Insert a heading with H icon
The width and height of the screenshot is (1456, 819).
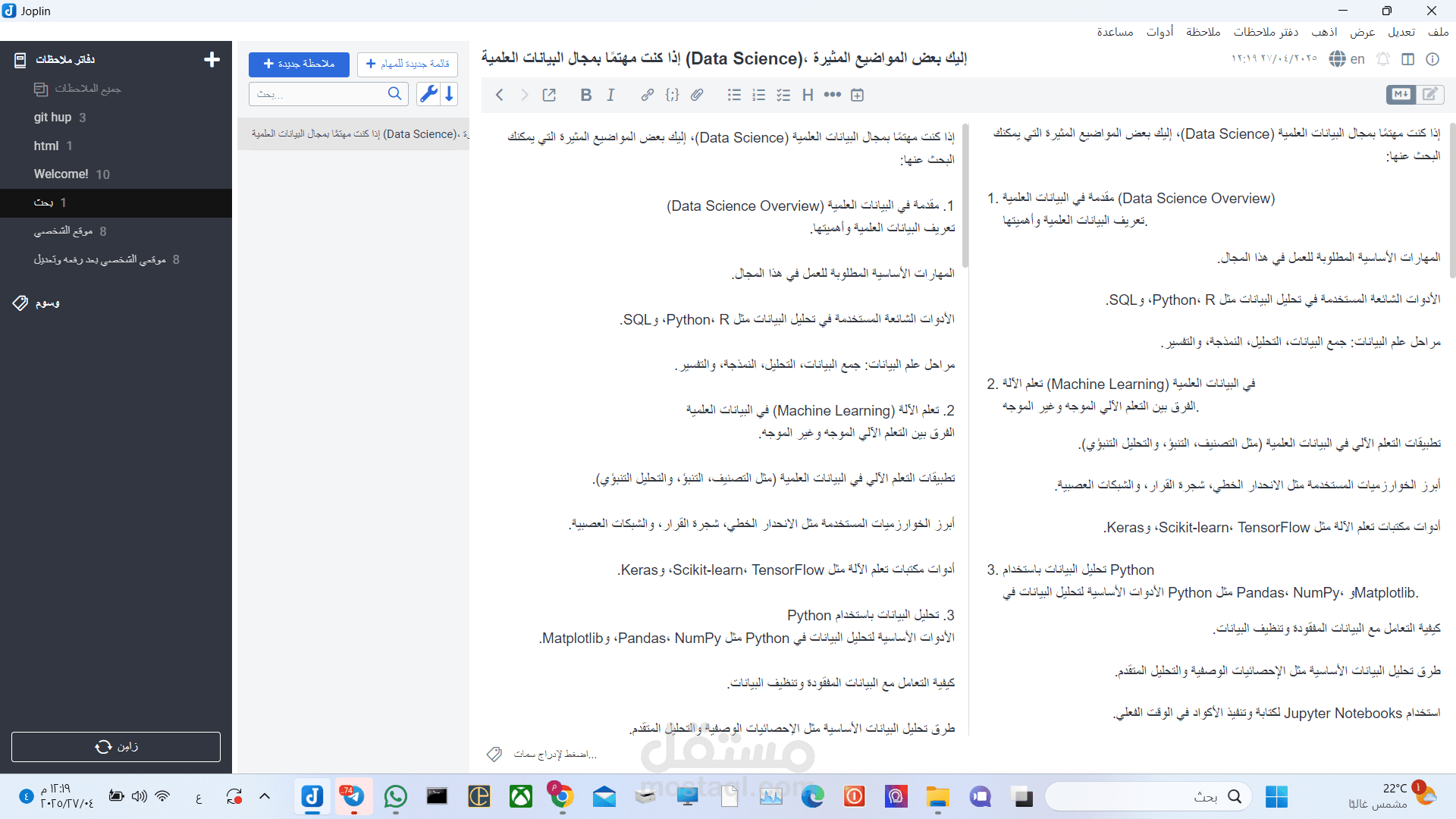[808, 95]
